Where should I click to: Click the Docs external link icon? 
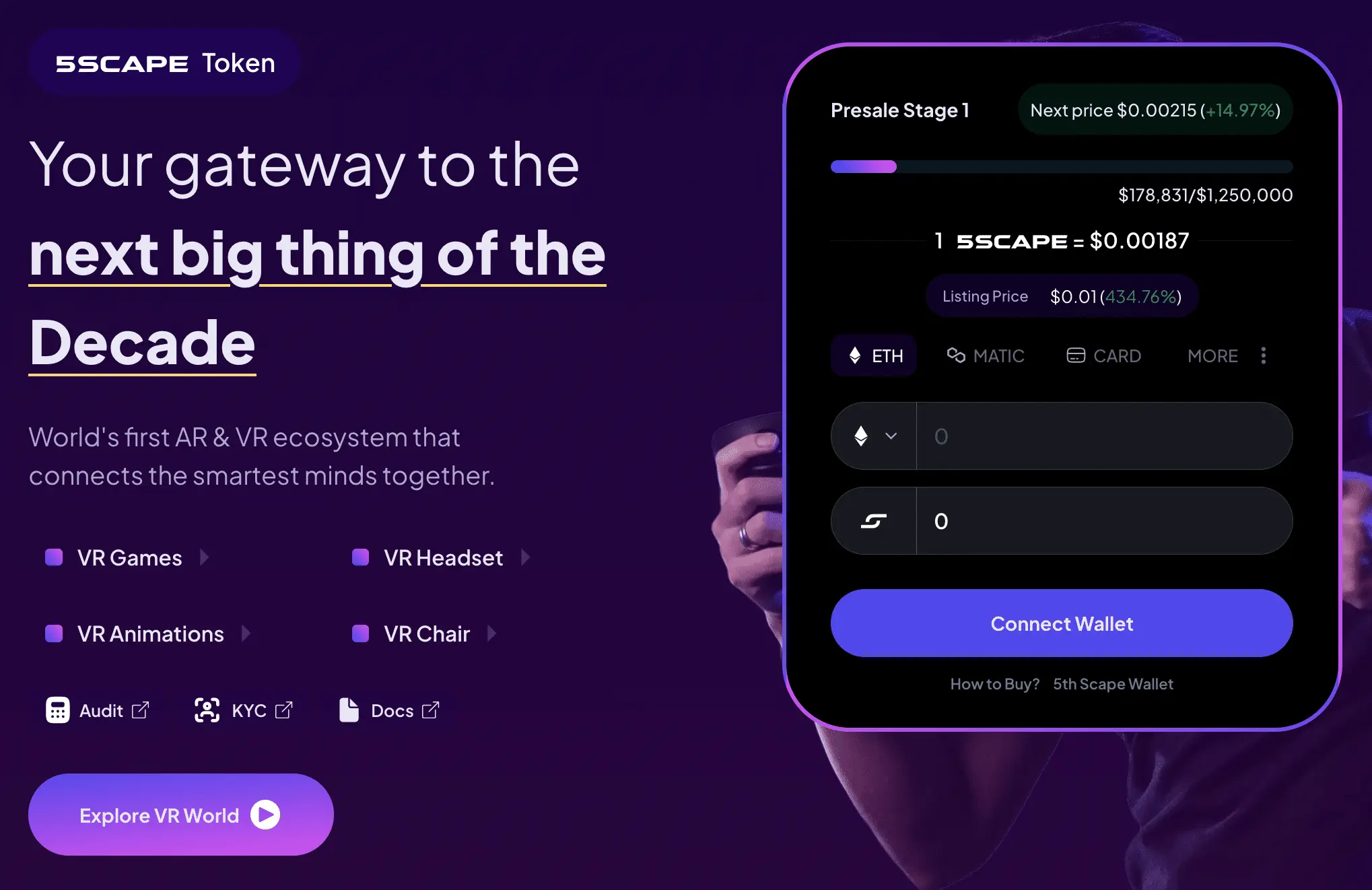tap(432, 711)
